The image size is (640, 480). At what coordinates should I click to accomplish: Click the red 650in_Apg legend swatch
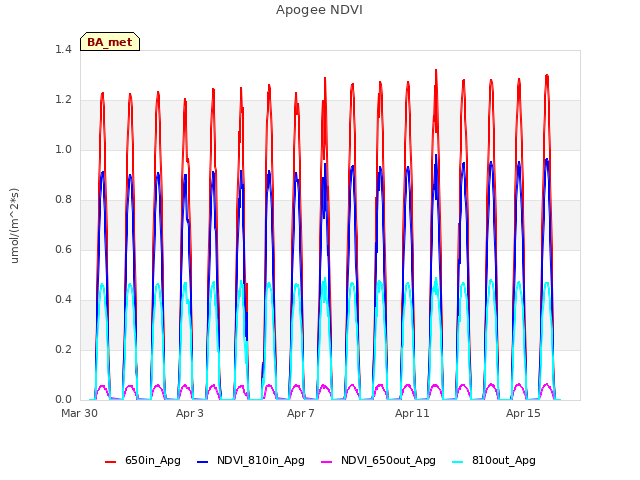(x=111, y=462)
